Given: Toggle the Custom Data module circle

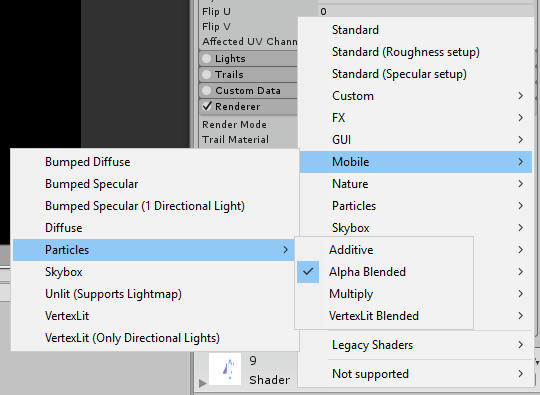Looking at the screenshot, I should tap(206, 91).
